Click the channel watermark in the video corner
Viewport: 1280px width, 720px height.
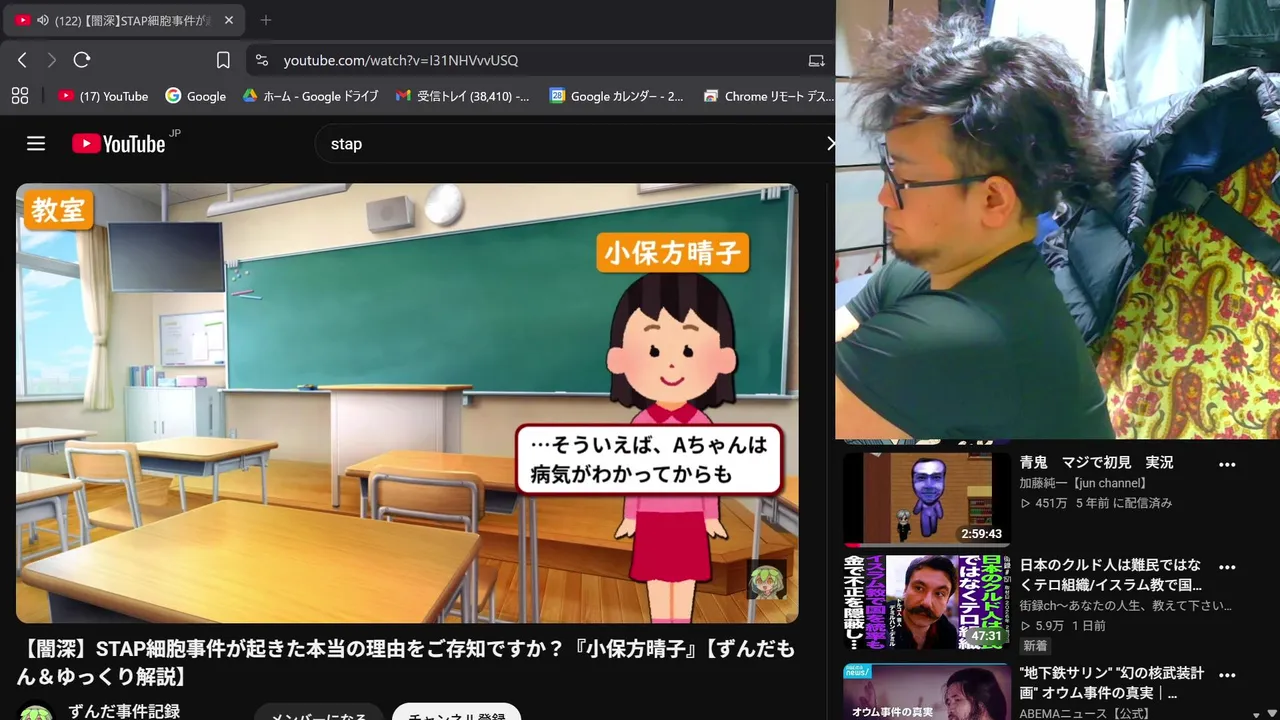767,579
